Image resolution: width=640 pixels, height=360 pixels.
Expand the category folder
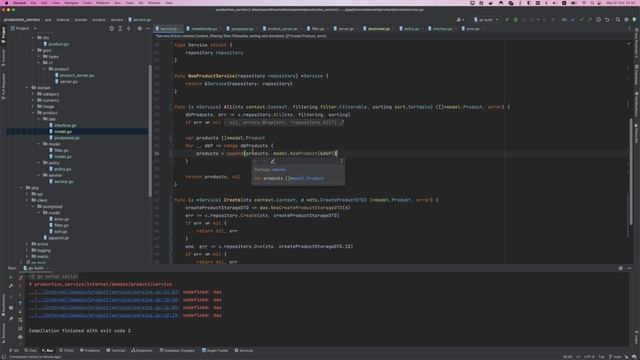[x=33, y=94]
